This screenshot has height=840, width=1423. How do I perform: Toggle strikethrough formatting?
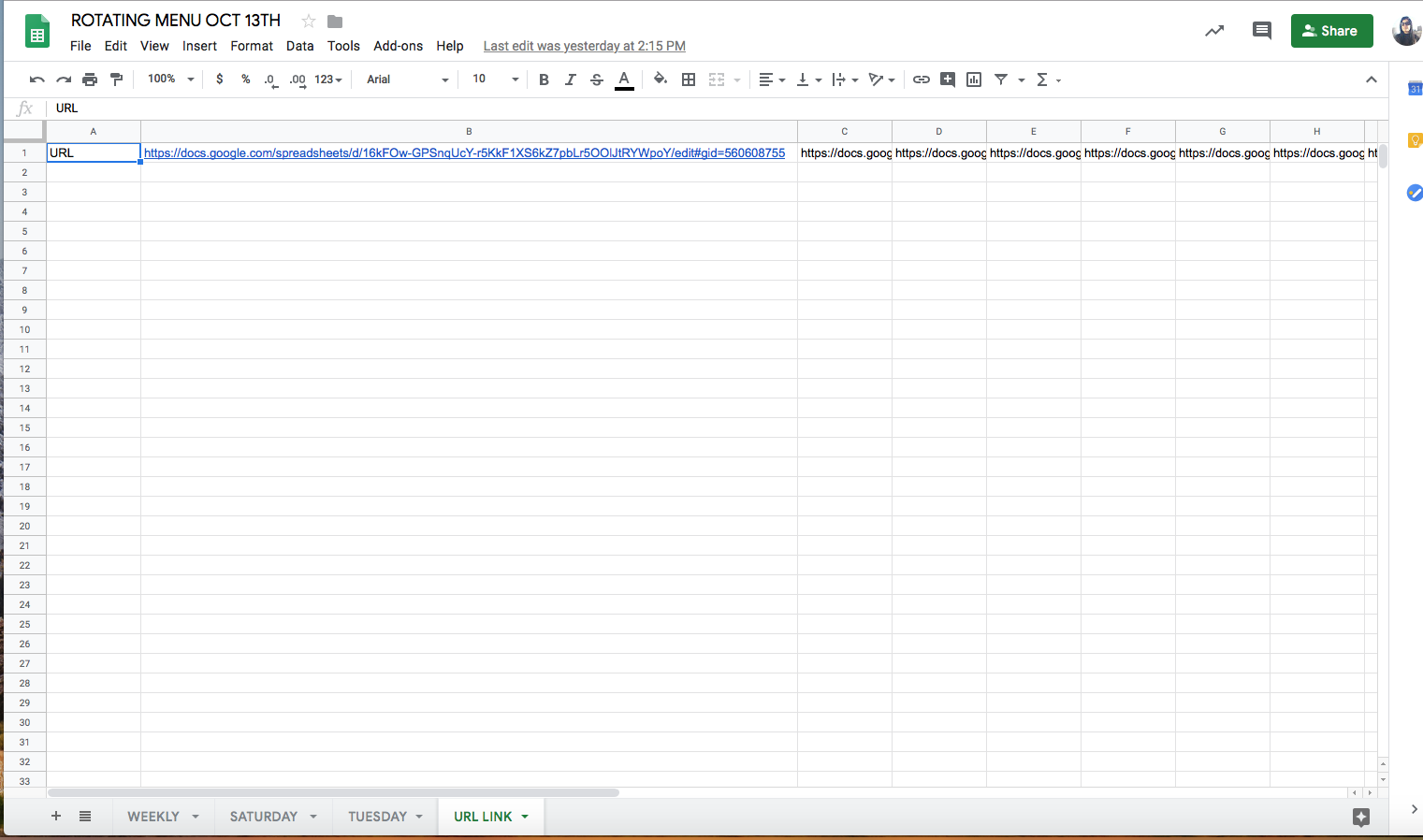click(x=597, y=80)
